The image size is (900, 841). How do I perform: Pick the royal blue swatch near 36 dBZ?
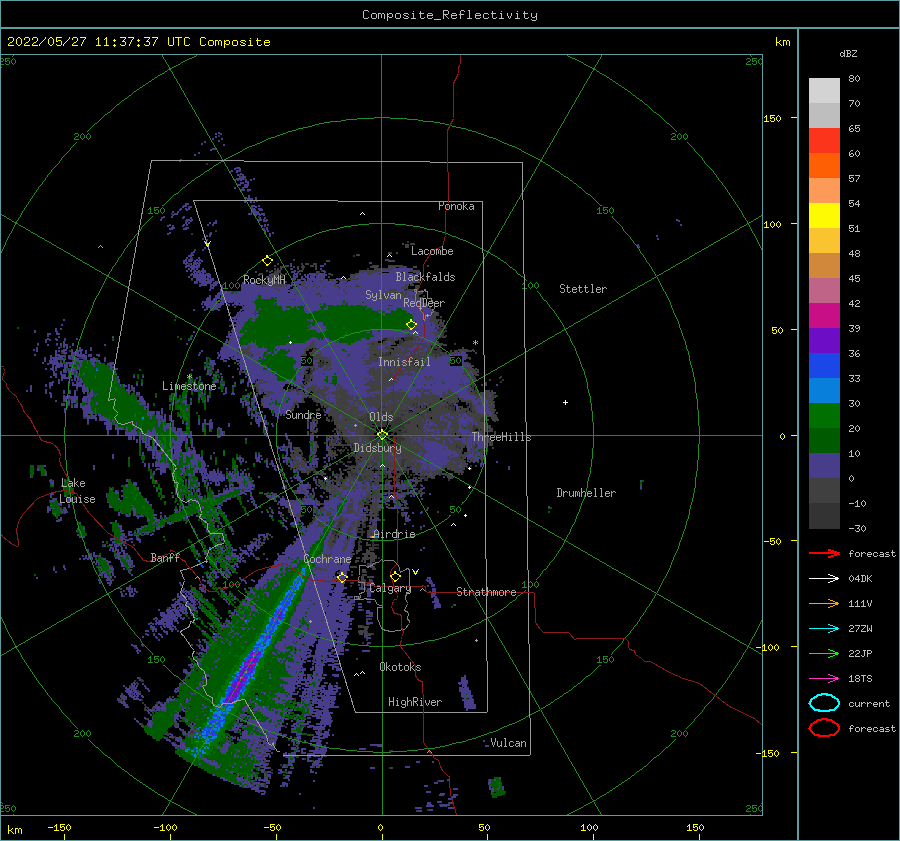(824, 366)
